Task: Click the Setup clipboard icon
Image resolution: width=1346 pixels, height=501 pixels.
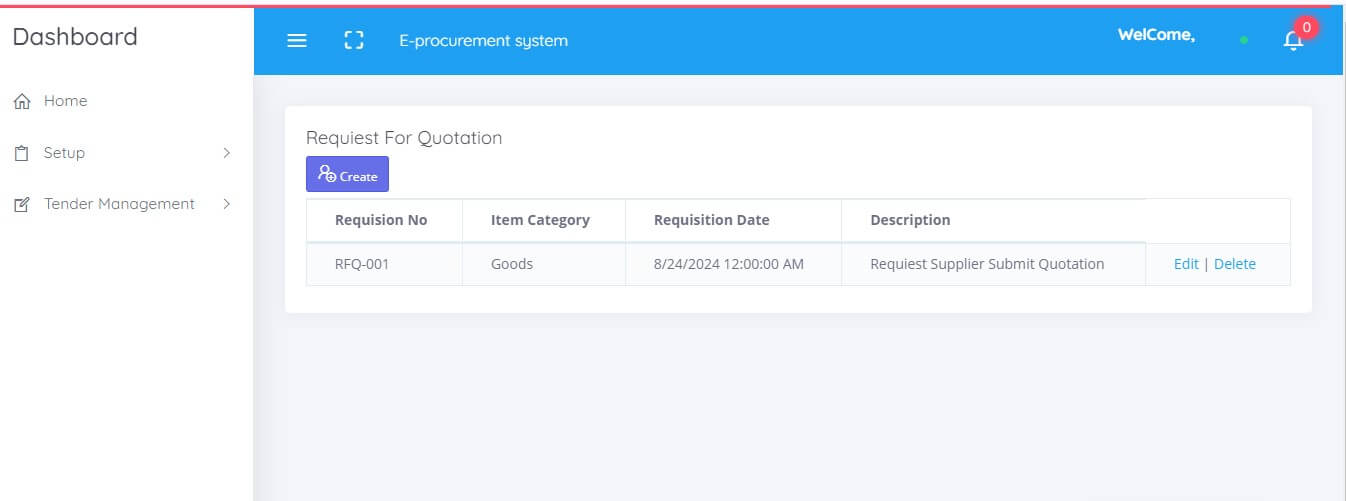Action: point(21,153)
